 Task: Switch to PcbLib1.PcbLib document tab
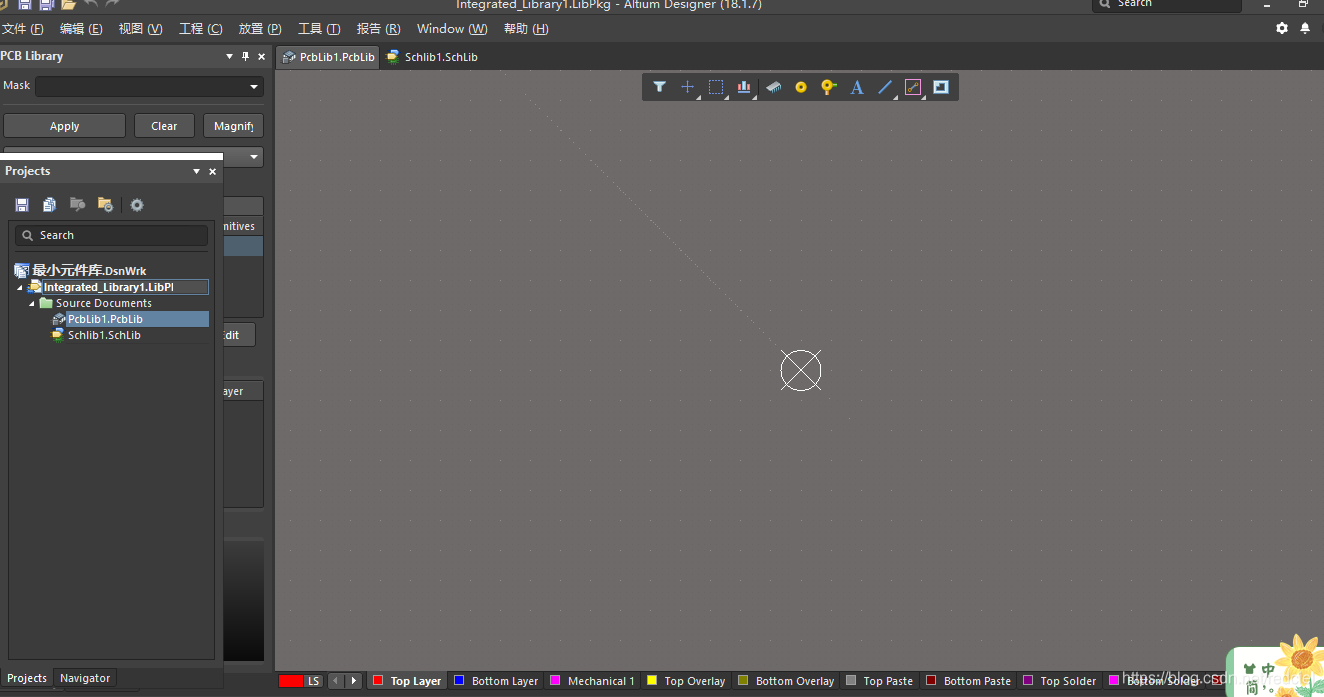(328, 57)
